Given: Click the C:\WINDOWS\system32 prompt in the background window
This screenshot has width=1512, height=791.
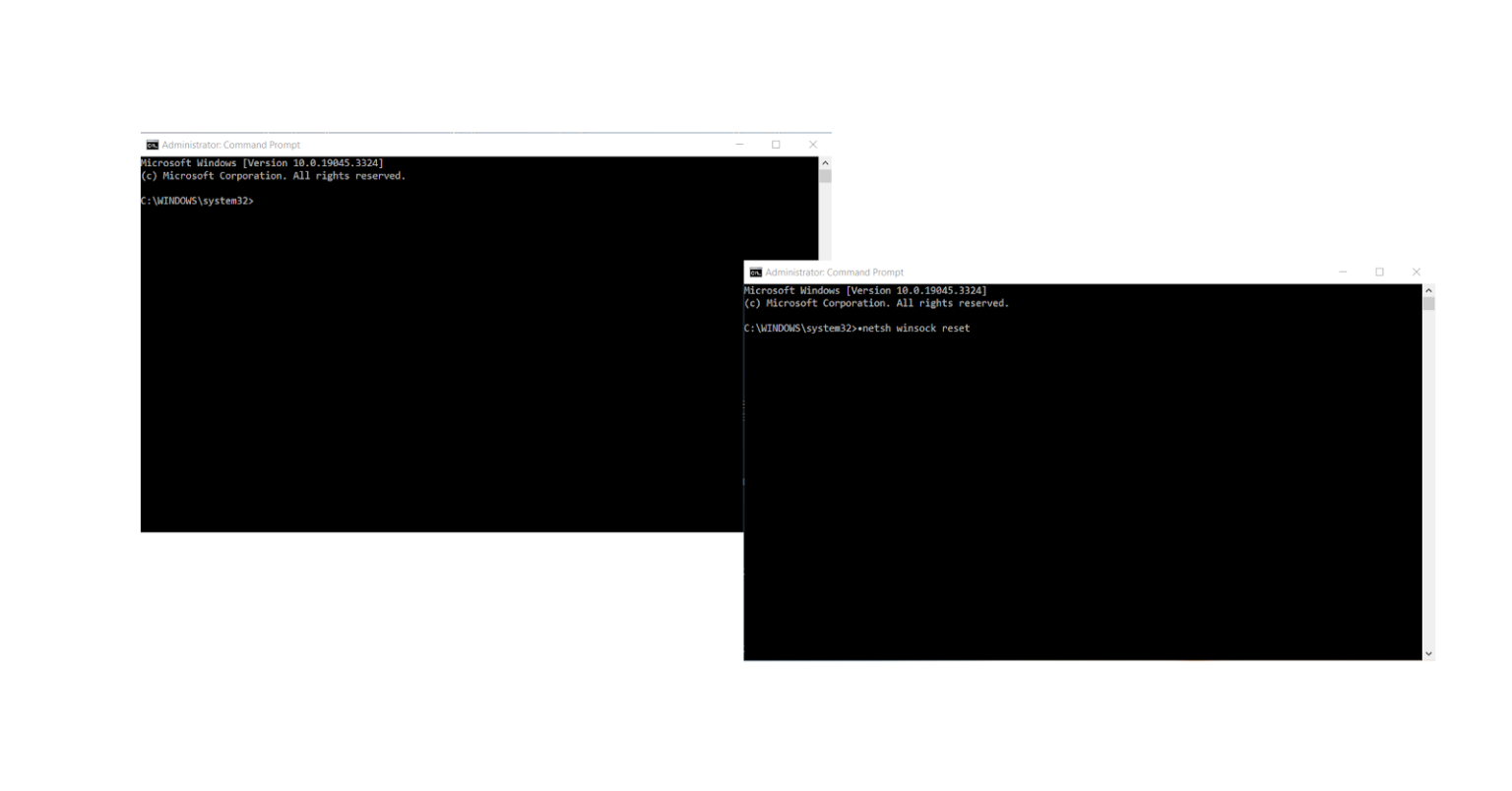Looking at the screenshot, I should coord(196,201).
